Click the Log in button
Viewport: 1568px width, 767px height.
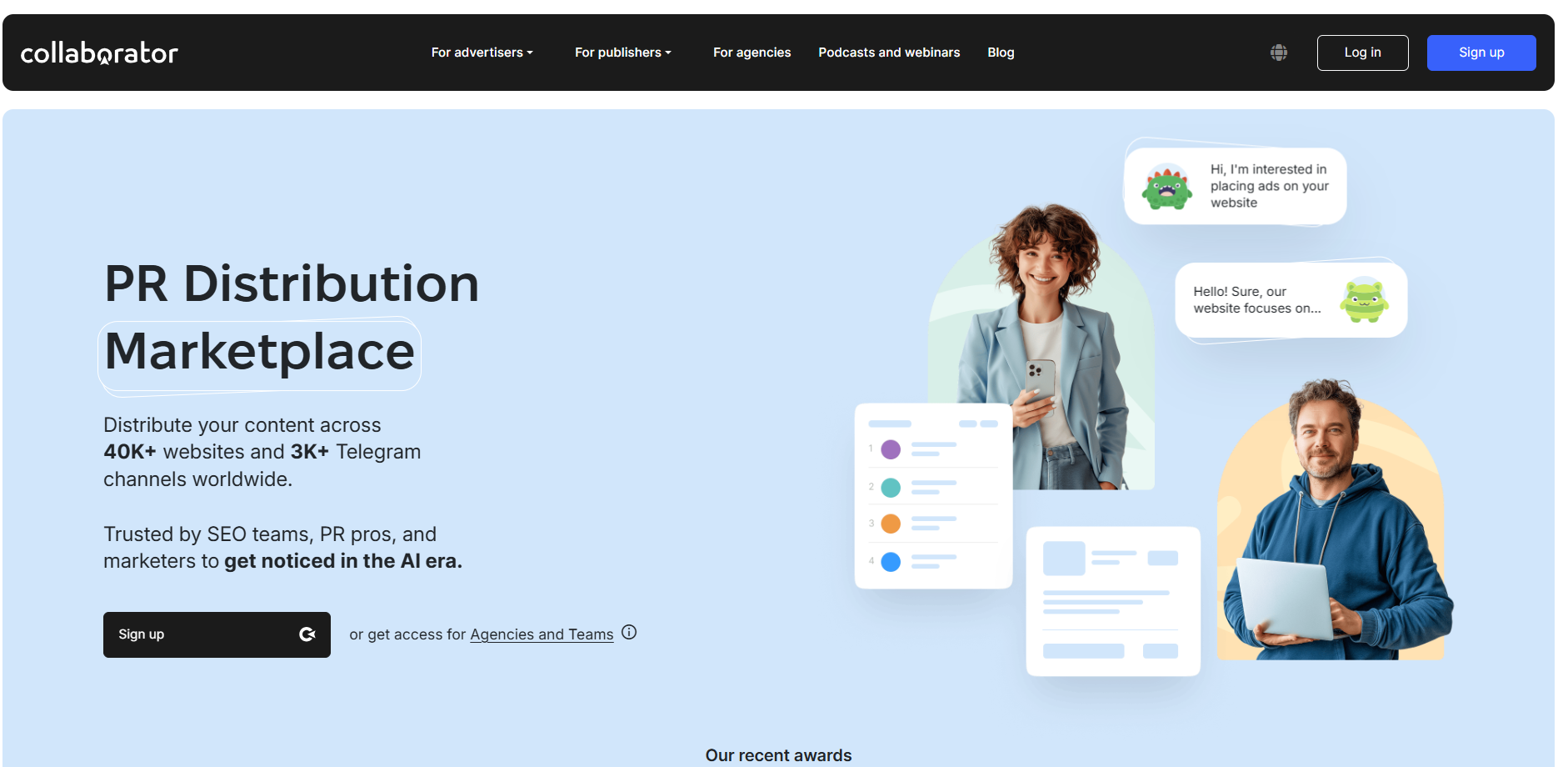click(1362, 53)
